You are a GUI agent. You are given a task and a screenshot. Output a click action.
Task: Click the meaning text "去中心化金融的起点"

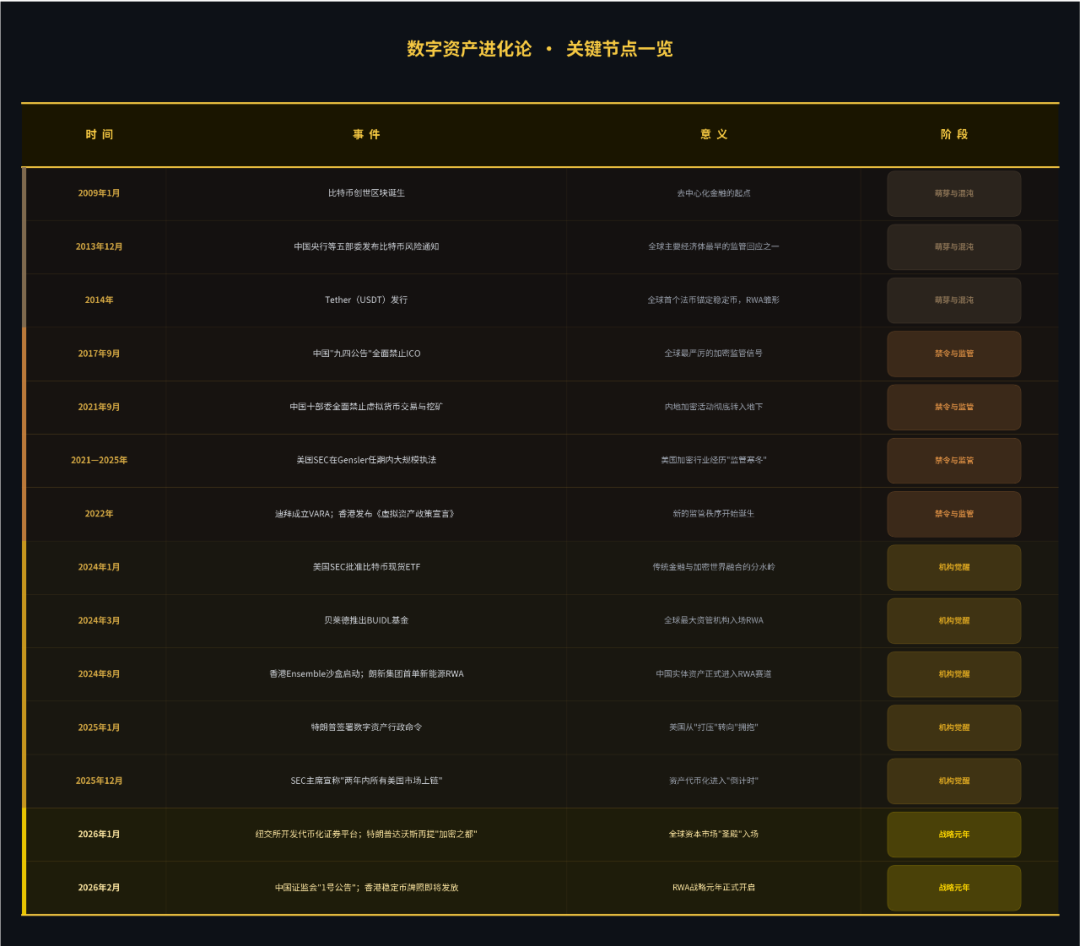(x=713, y=193)
